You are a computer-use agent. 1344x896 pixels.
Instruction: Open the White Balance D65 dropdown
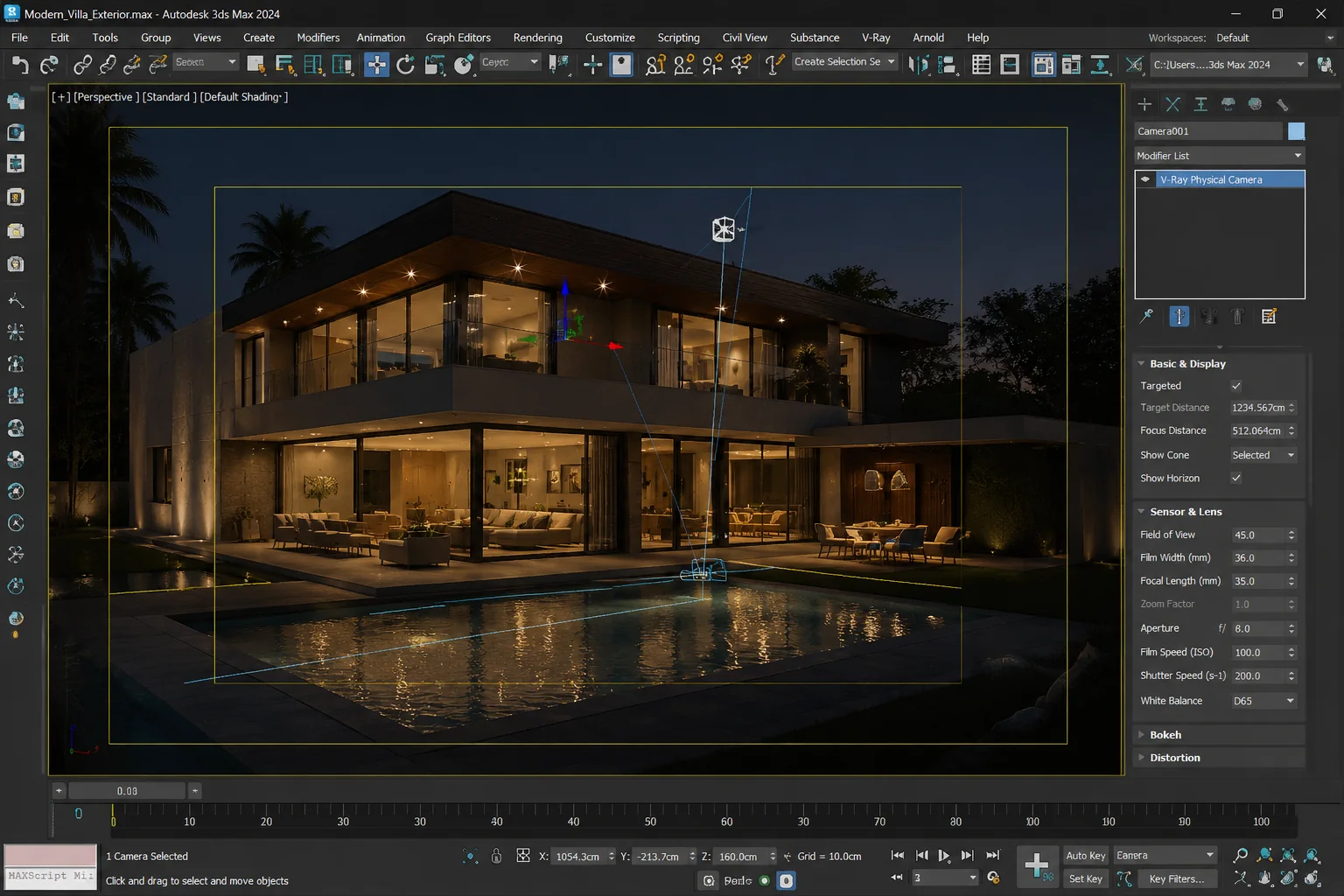click(x=1263, y=701)
